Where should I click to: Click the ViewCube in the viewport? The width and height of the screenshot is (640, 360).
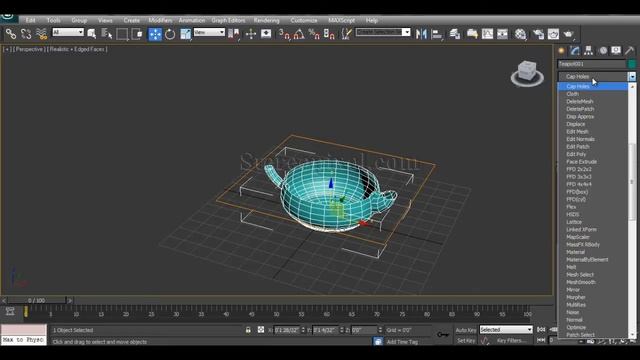(527, 73)
